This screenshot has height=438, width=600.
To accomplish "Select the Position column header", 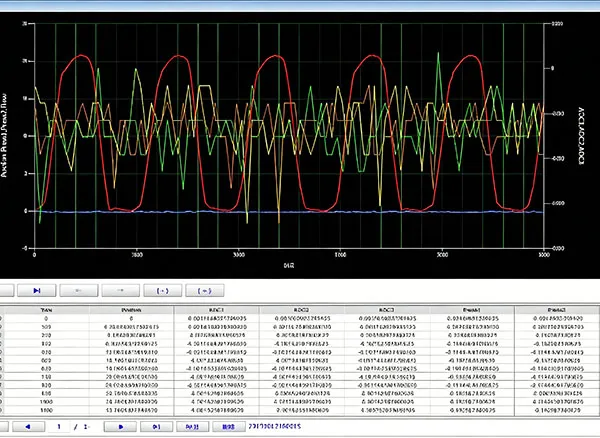I will click(131, 310).
